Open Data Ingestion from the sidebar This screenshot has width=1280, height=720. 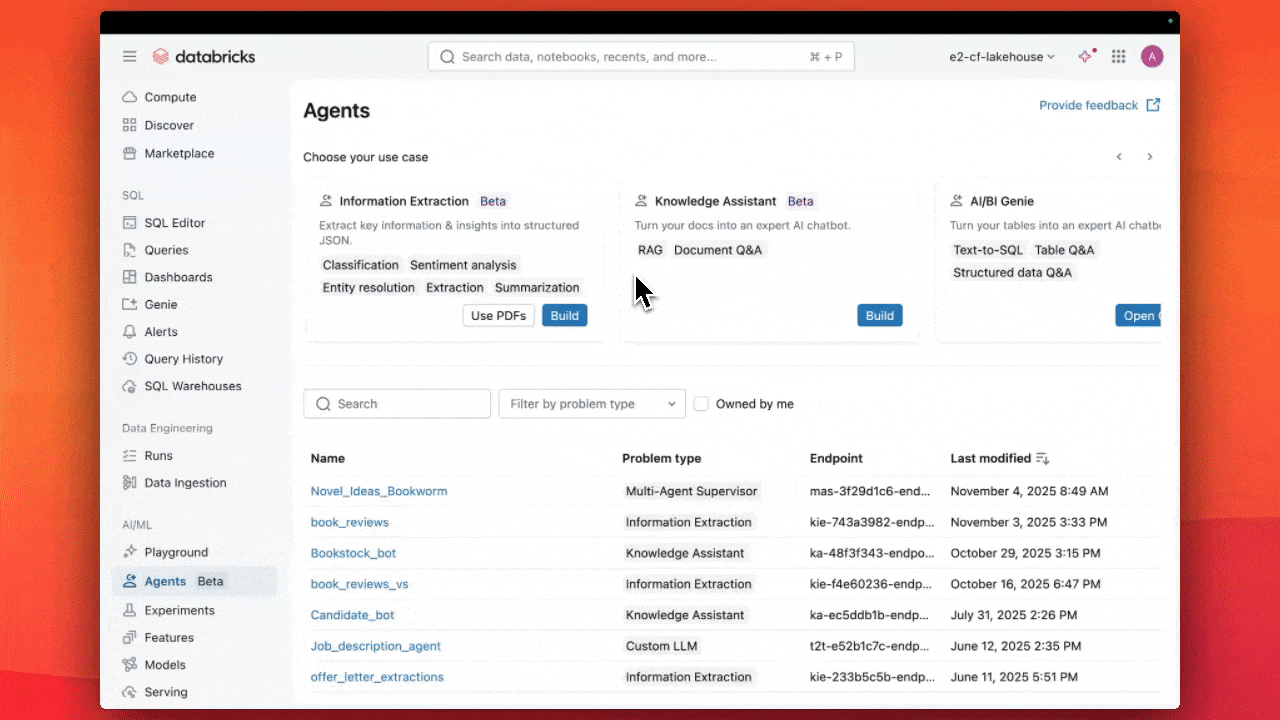tap(185, 482)
